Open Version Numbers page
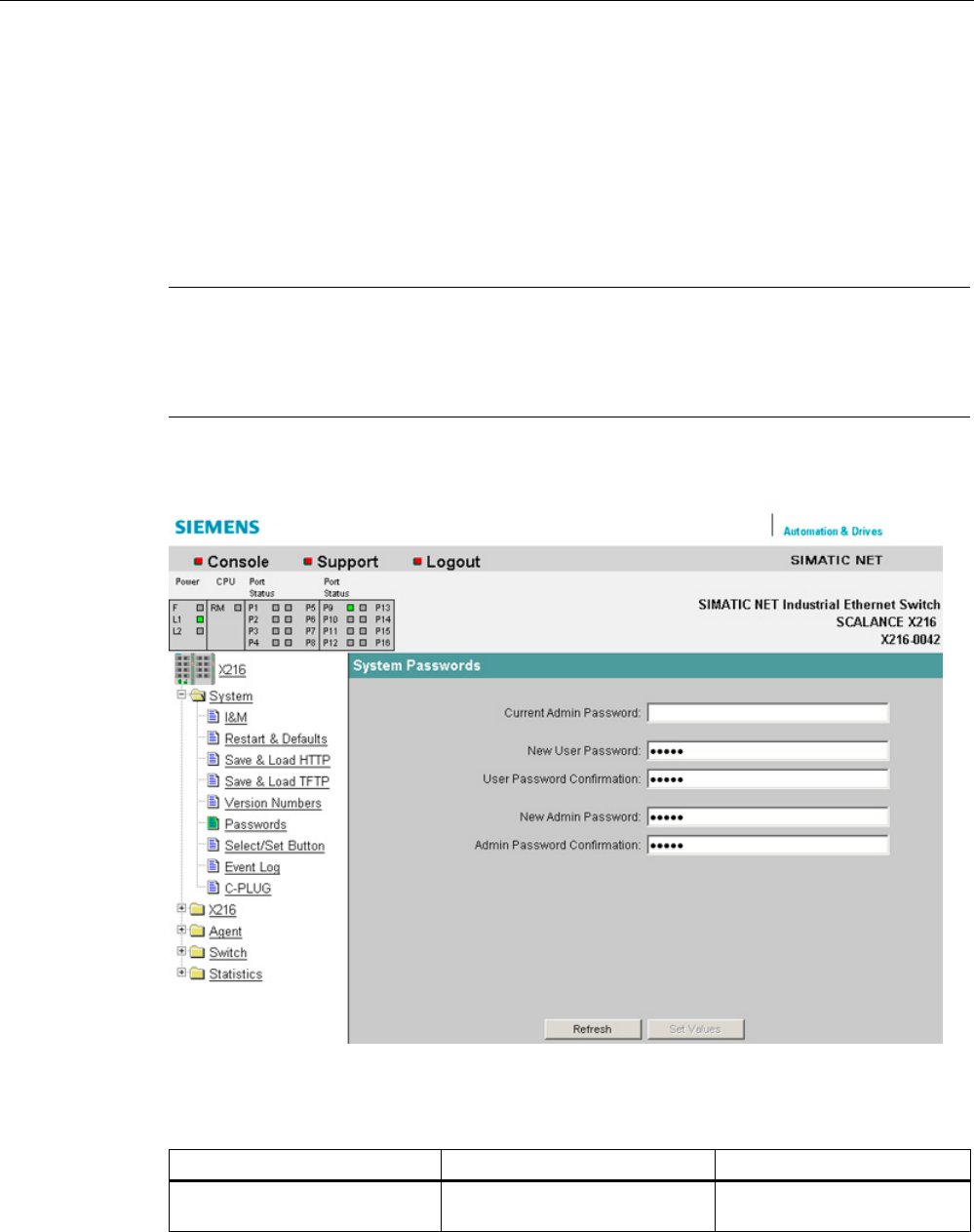 click(273, 804)
